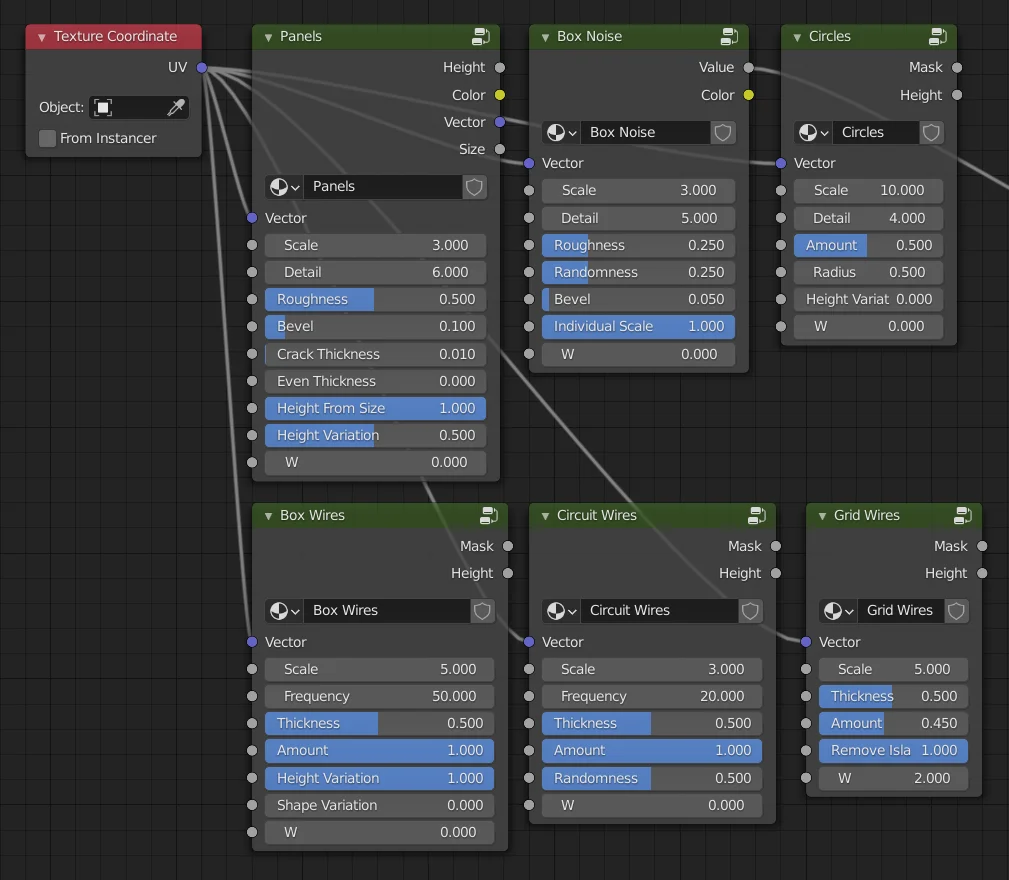Click the Circuit Wires name field to rename it
1009x880 pixels.
660,611
